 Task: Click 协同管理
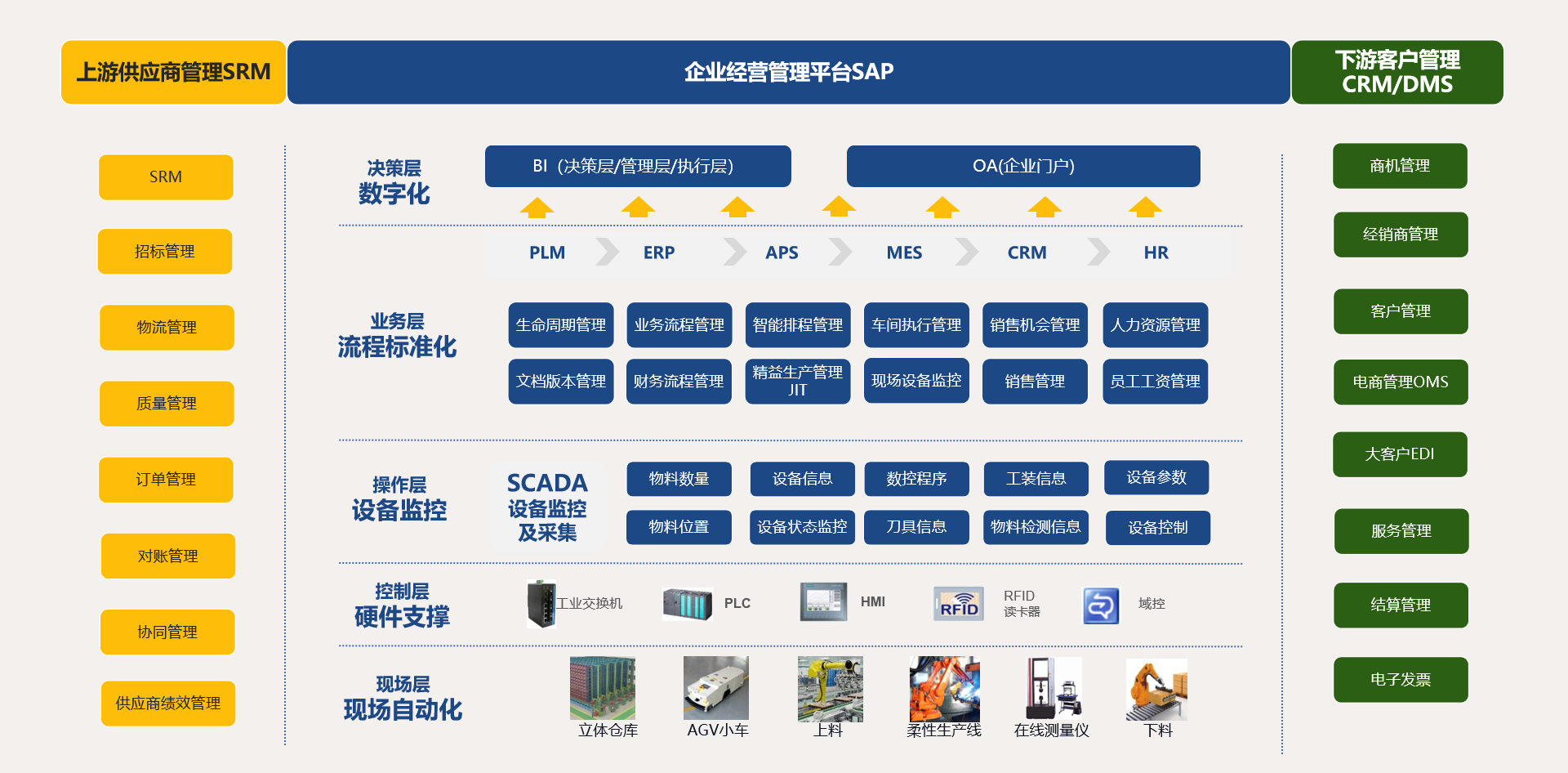coord(167,632)
